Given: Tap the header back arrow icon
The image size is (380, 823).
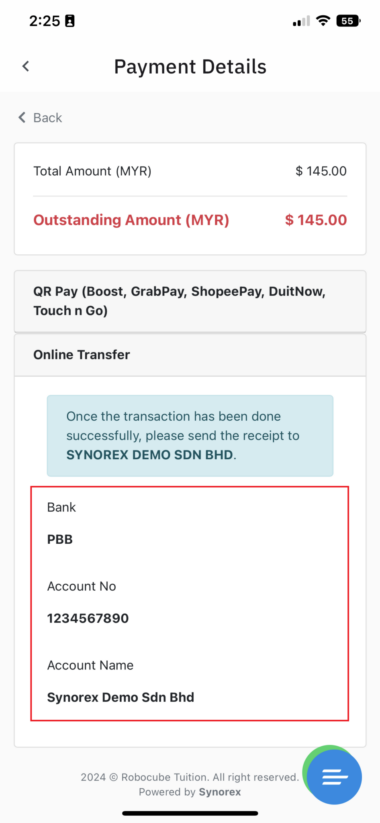Looking at the screenshot, I should click(x=25, y=66).
